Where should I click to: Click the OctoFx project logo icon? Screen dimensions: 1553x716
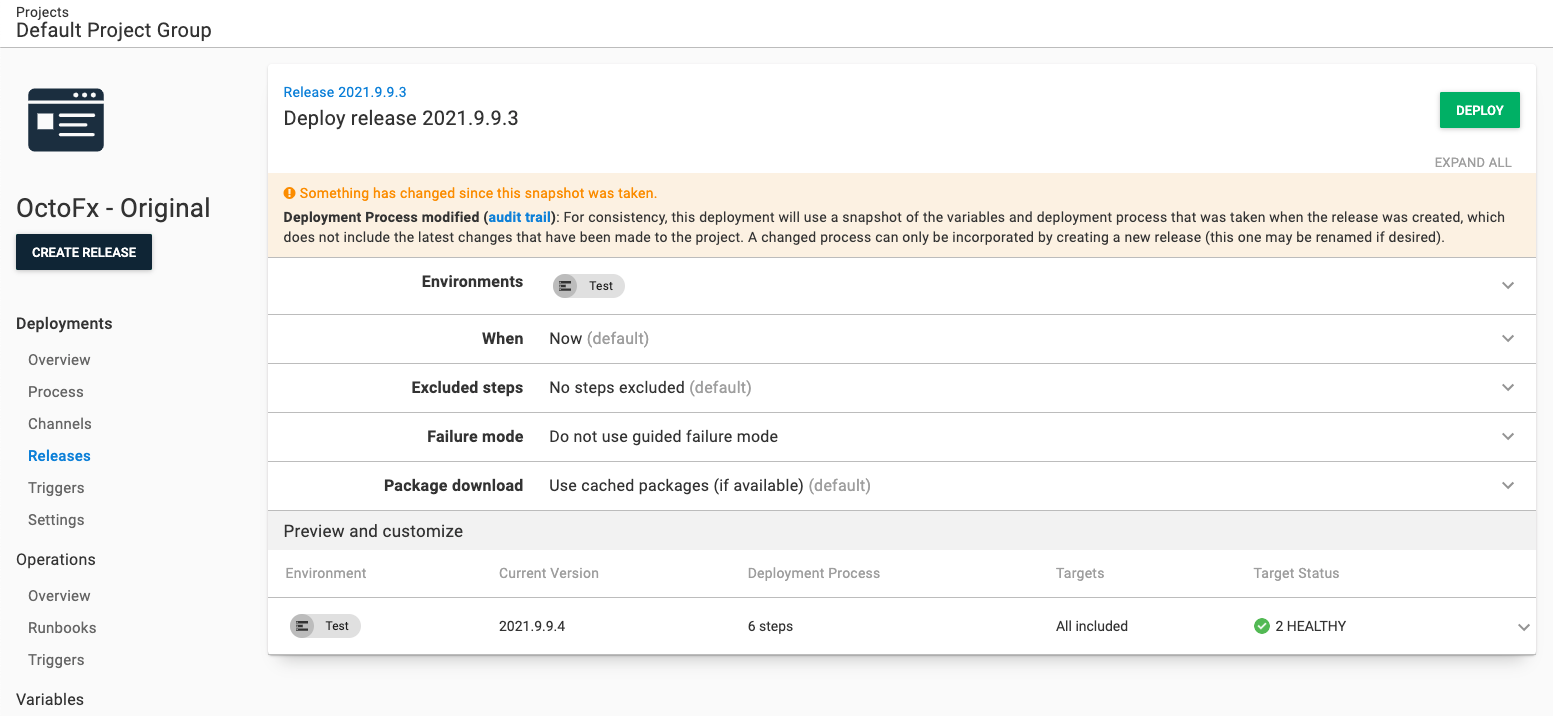pos(65,119)
